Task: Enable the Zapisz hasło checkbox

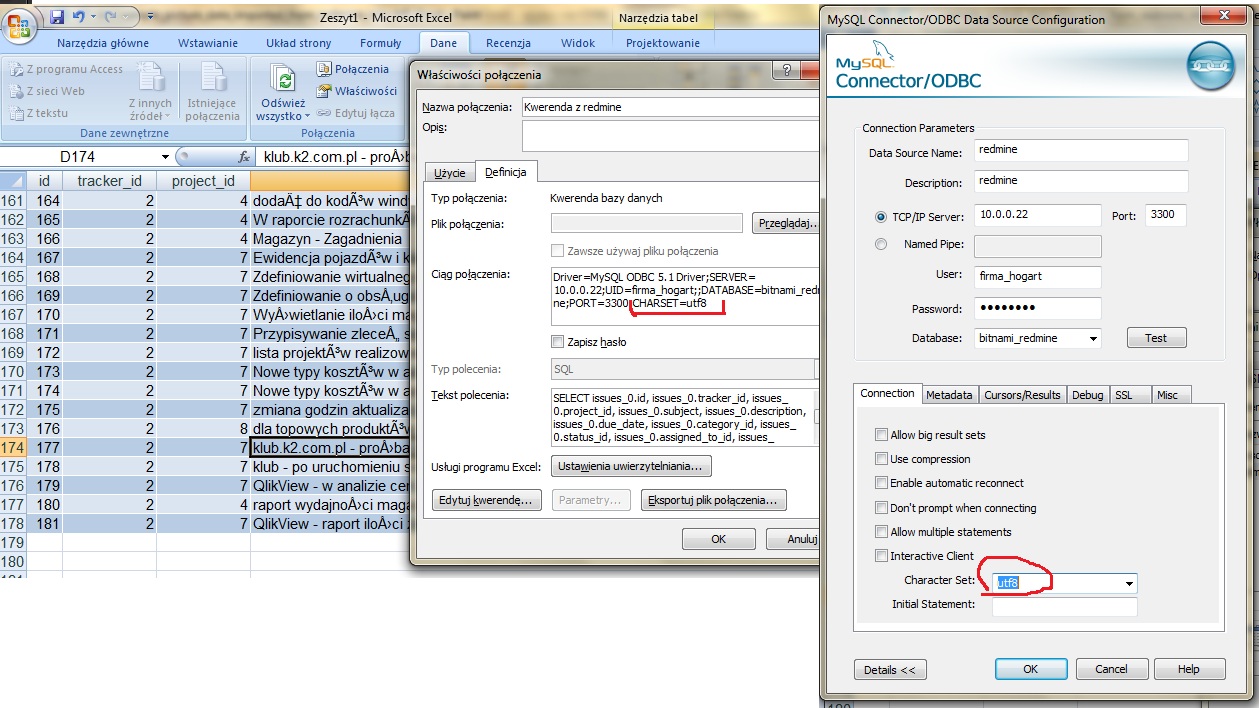Action: pos(558,342)
